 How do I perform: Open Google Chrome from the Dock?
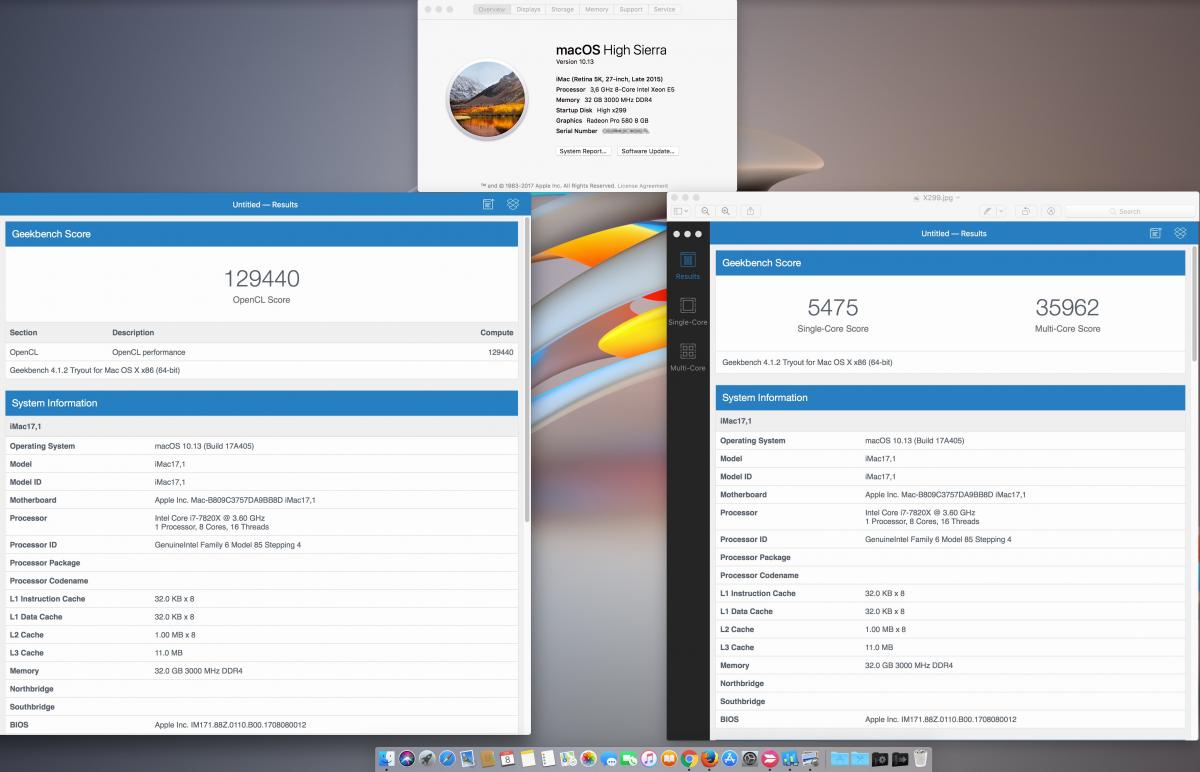tap(689, 759)
